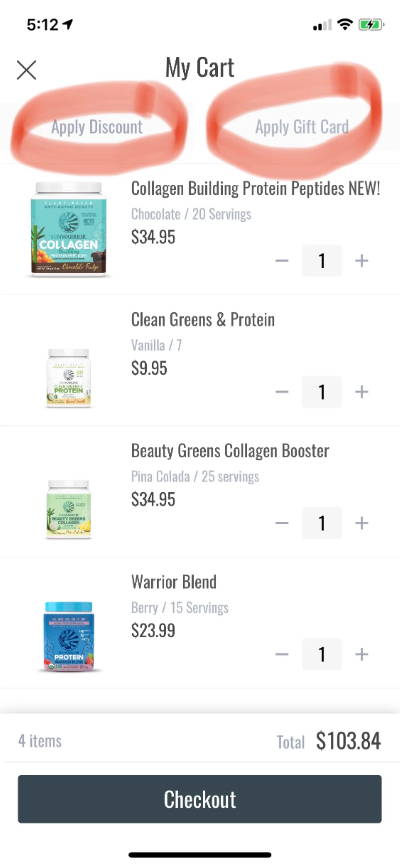Decrease quantity of Clean Greens & Protein
This screenshot has width=400, height=866.
[282, 392]
